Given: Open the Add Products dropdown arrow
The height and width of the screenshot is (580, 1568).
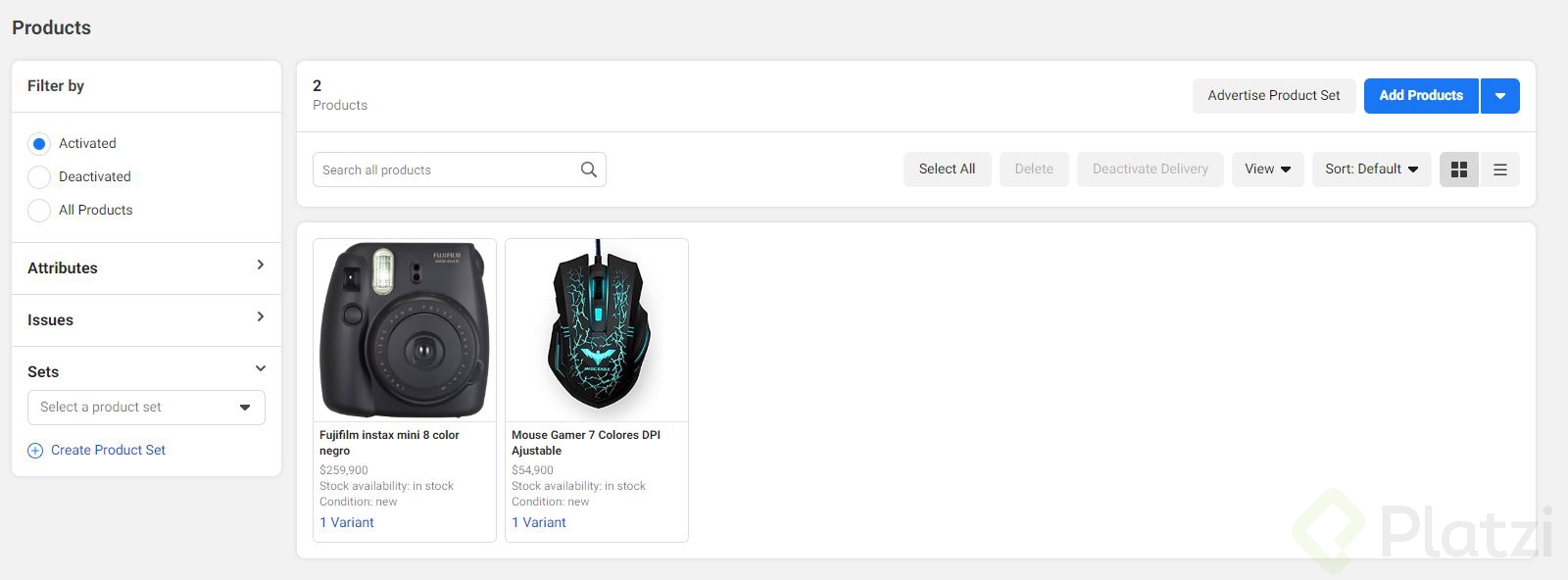Looking at the screenshot, I should (1500, 96).
